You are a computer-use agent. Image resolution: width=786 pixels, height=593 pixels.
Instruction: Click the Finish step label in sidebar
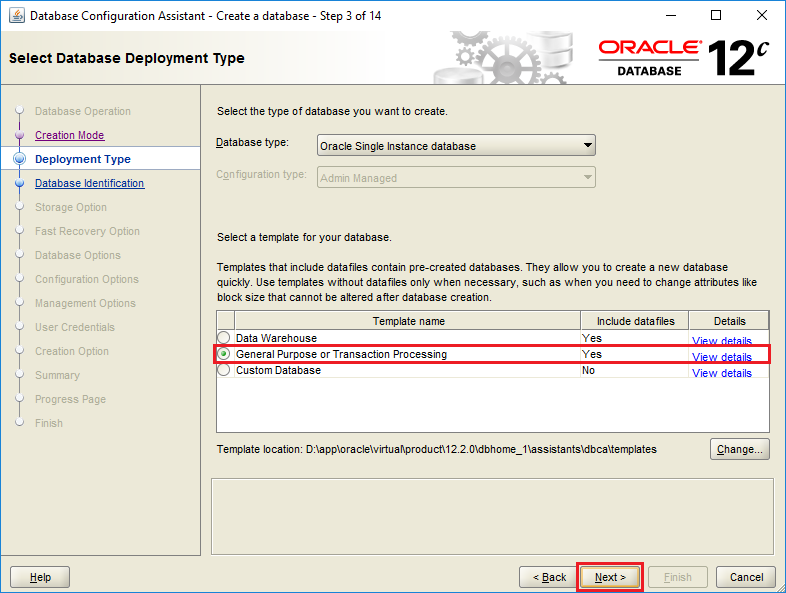click(49, 424)
